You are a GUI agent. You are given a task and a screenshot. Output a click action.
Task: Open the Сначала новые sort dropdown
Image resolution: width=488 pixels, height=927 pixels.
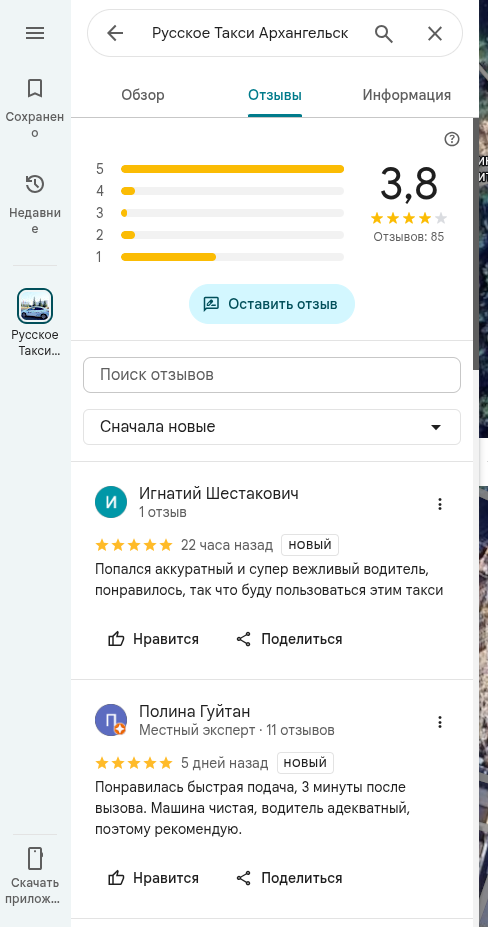(x=272, y=427)
